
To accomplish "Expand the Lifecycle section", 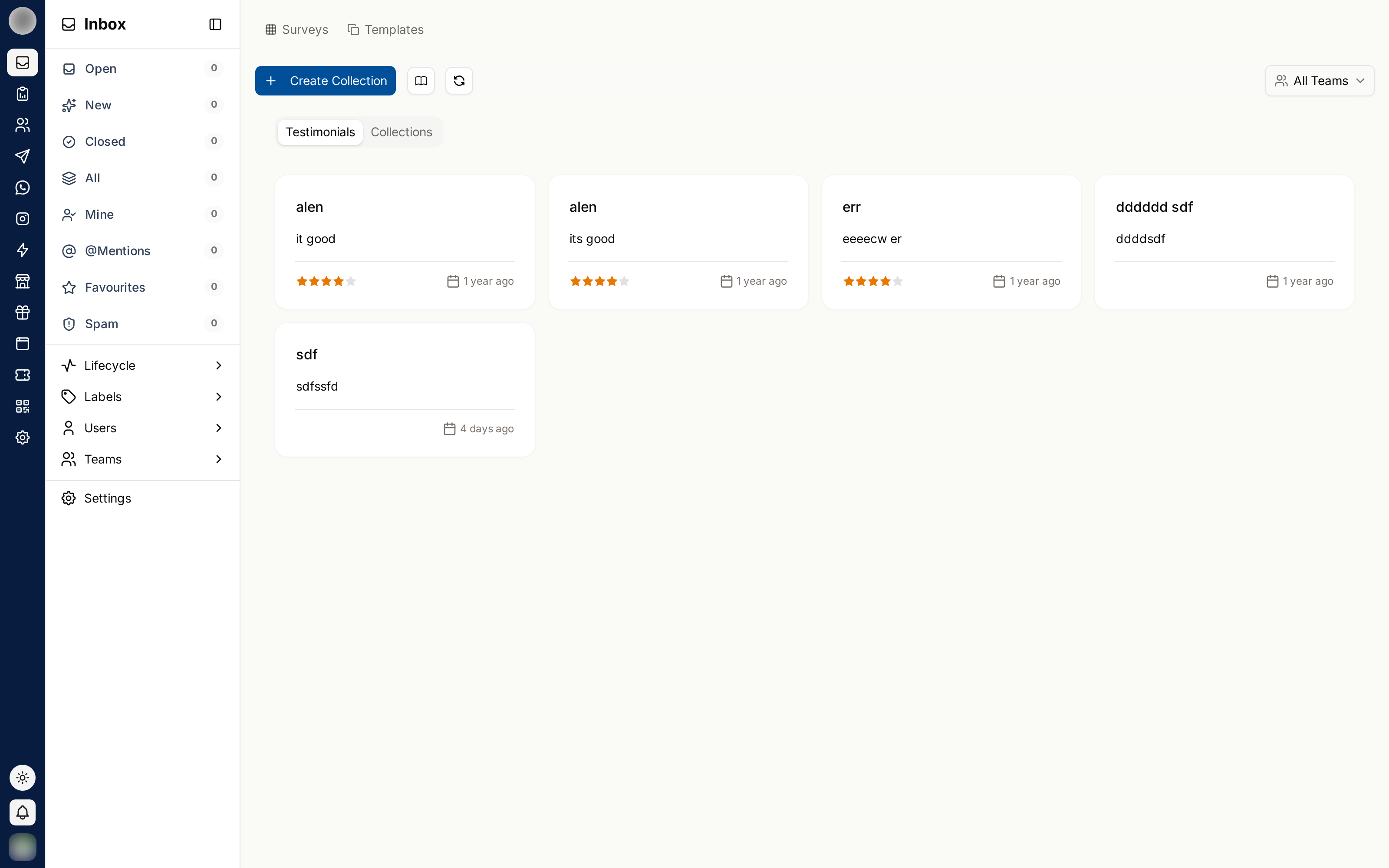I will pyautogui.click(x=142, y=366).
